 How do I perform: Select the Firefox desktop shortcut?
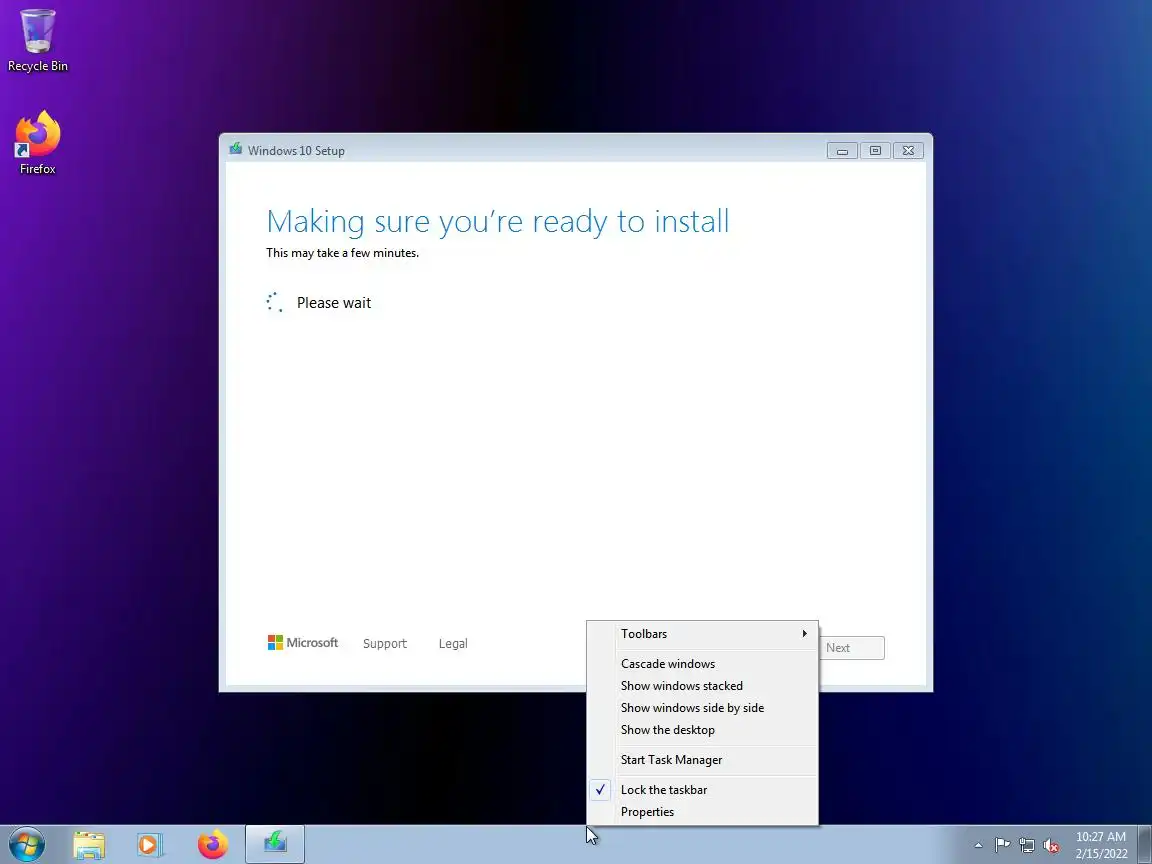point(37,143)
